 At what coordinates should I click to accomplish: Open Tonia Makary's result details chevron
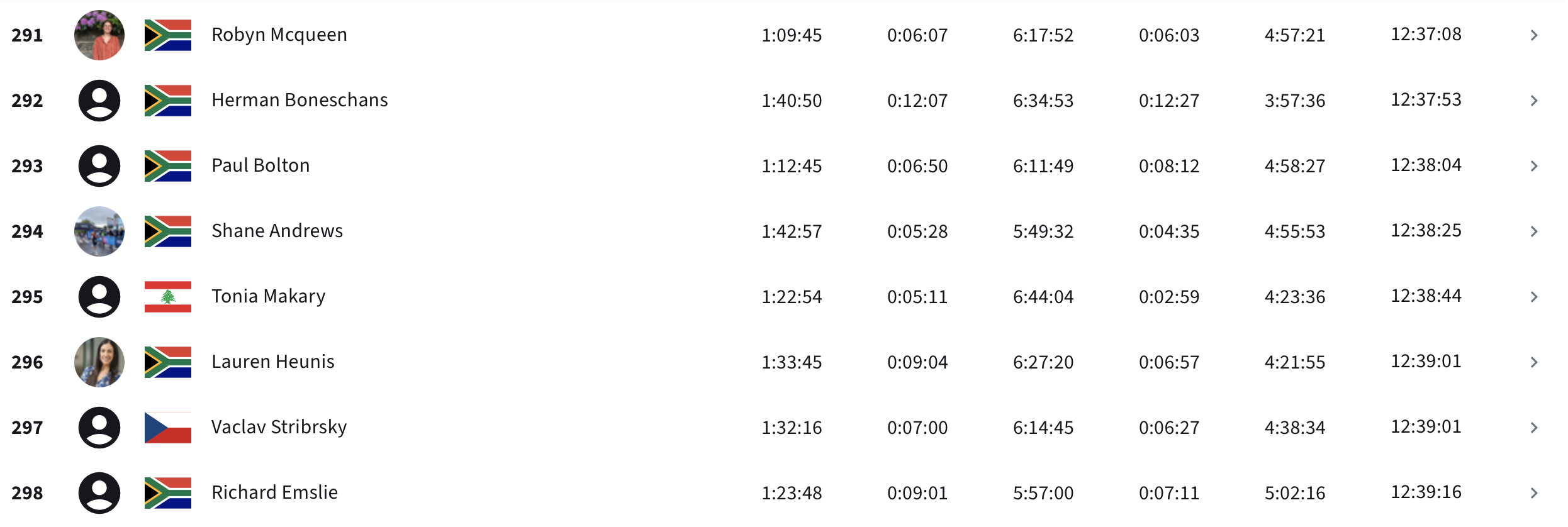[x=1534, y=297]
